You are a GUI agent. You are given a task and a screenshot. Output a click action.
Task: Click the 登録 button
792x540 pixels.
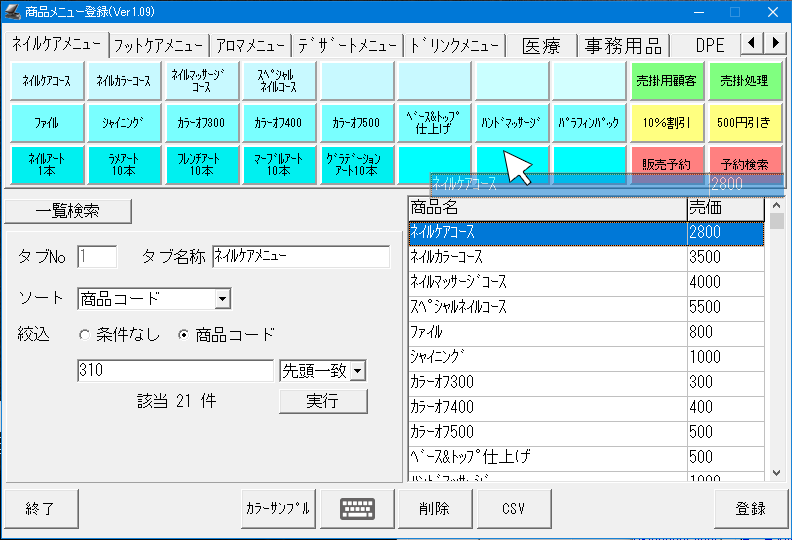[x=750, y=508]
